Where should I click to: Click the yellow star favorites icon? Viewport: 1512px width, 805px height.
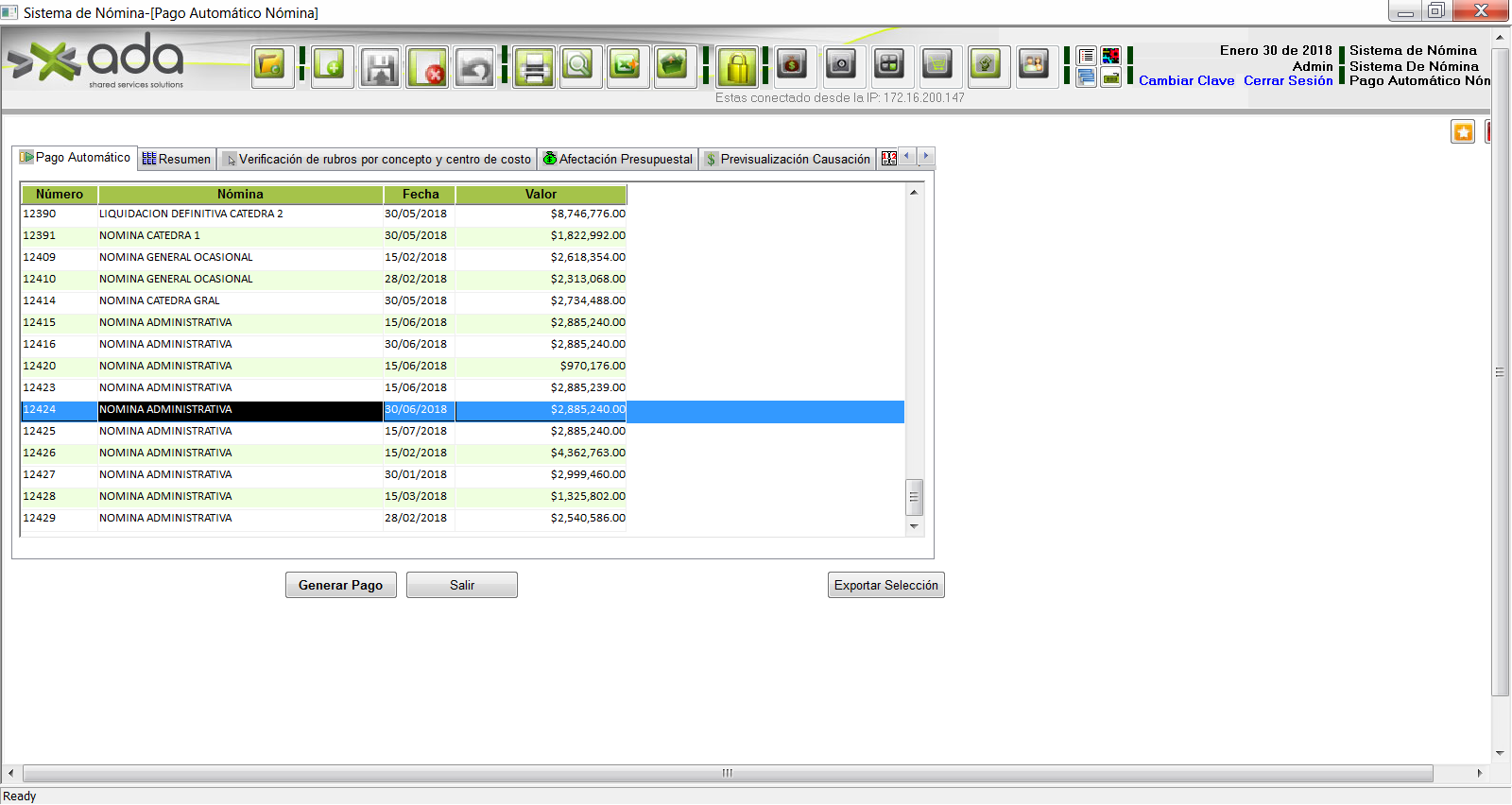click(1462, 132)
